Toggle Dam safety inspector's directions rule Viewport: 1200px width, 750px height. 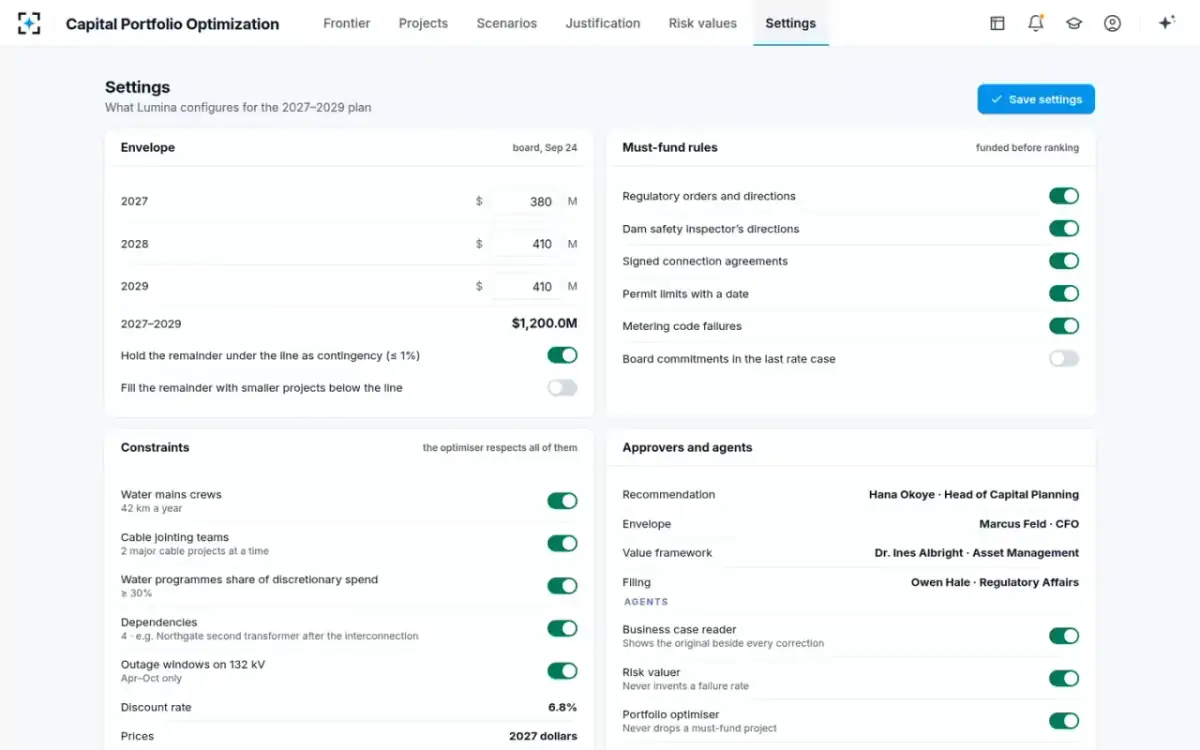click(x=1064, y=229)
